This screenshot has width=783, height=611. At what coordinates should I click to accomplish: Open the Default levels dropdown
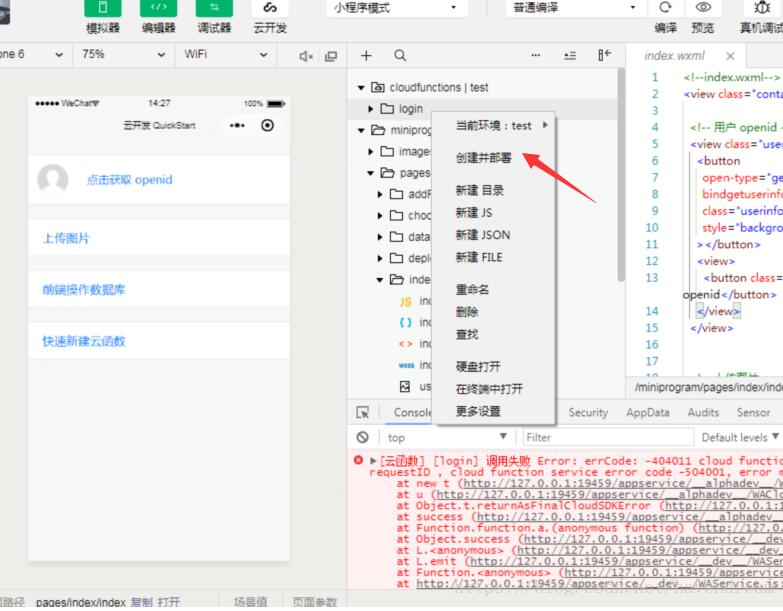coord(740,438)
